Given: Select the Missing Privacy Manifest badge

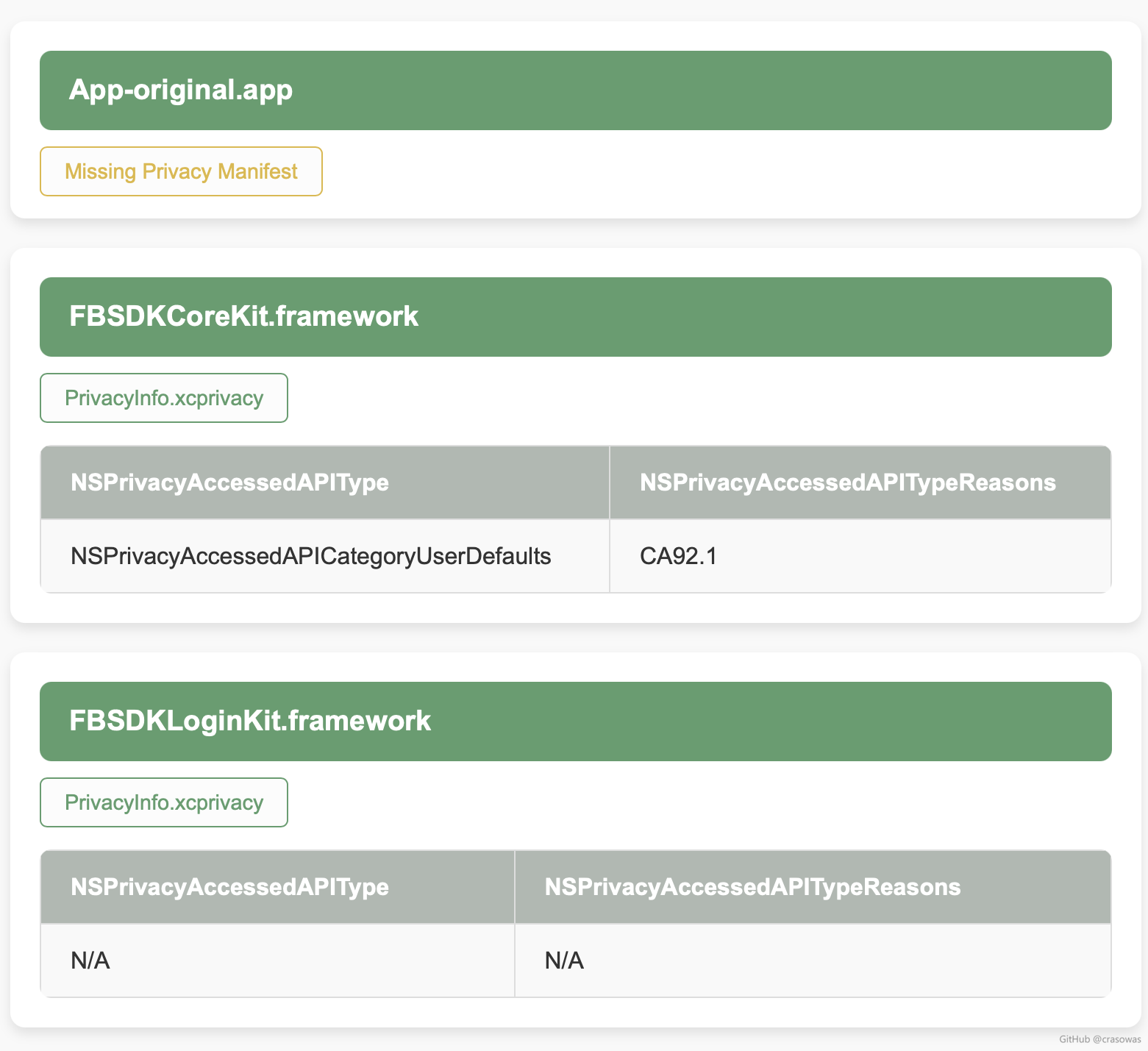Looking at the screenshot, I should click(x=181, y=171).
